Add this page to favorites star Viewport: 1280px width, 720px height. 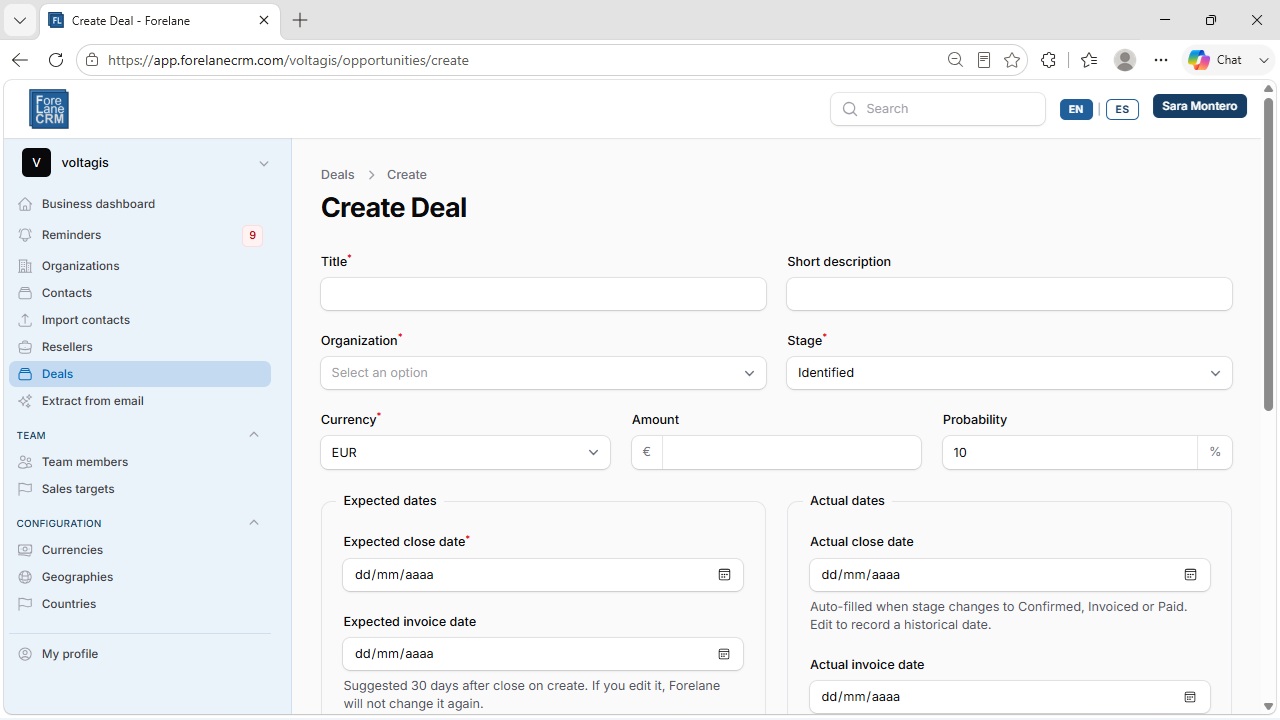(1012, 60)
